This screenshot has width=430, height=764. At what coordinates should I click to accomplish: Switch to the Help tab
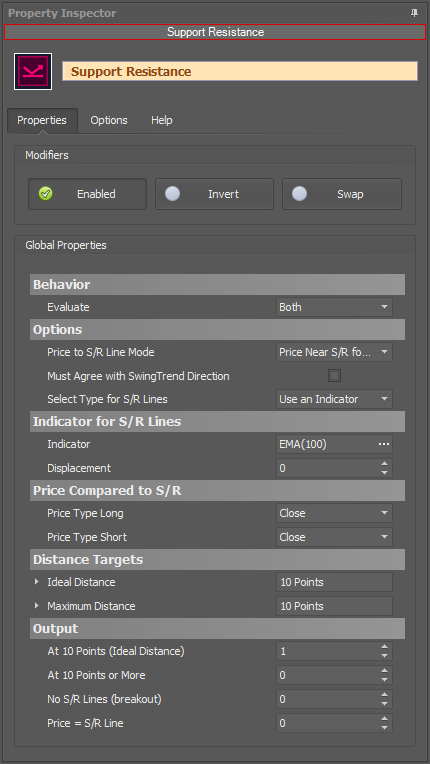(162, 120)
